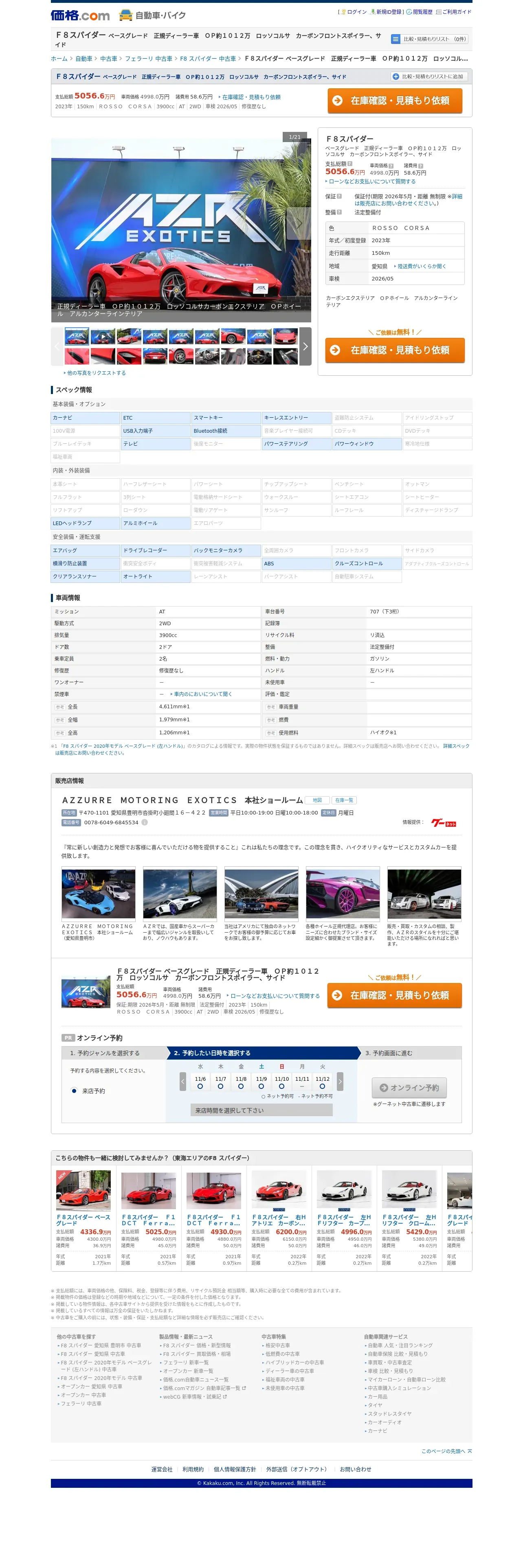
Task: Open 閲覧履歴 link
Action: (x=422, y=11)
